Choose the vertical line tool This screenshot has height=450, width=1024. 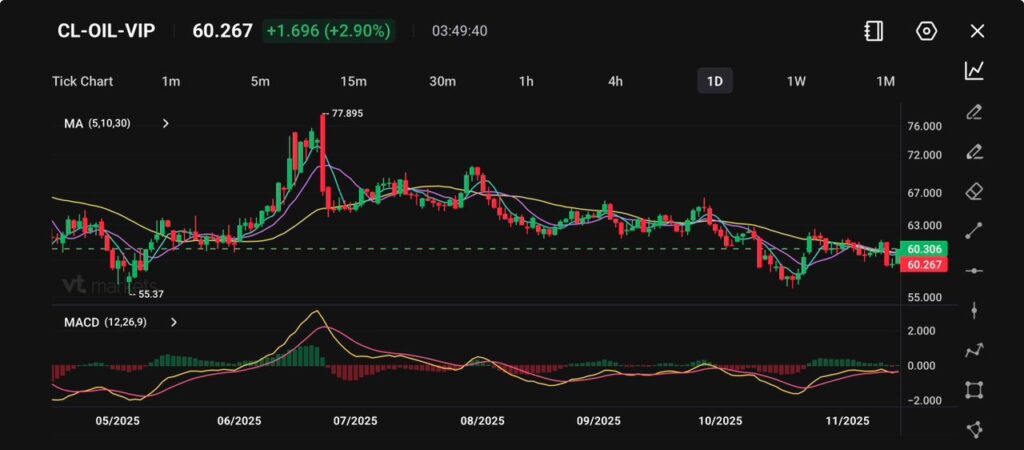pyautogui.click(x=974, y=310)
